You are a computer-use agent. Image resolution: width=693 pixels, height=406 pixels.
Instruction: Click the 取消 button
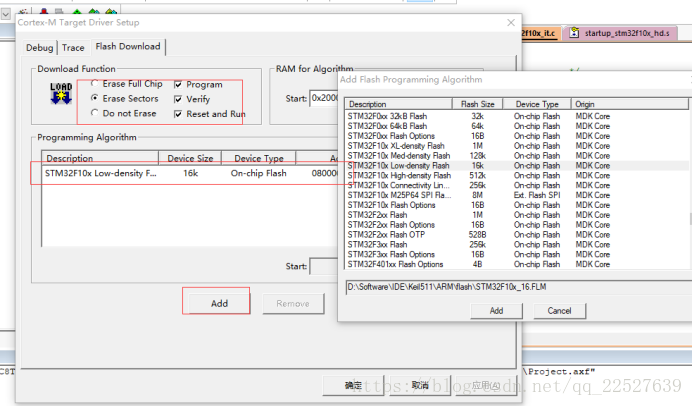pos(420,385)
